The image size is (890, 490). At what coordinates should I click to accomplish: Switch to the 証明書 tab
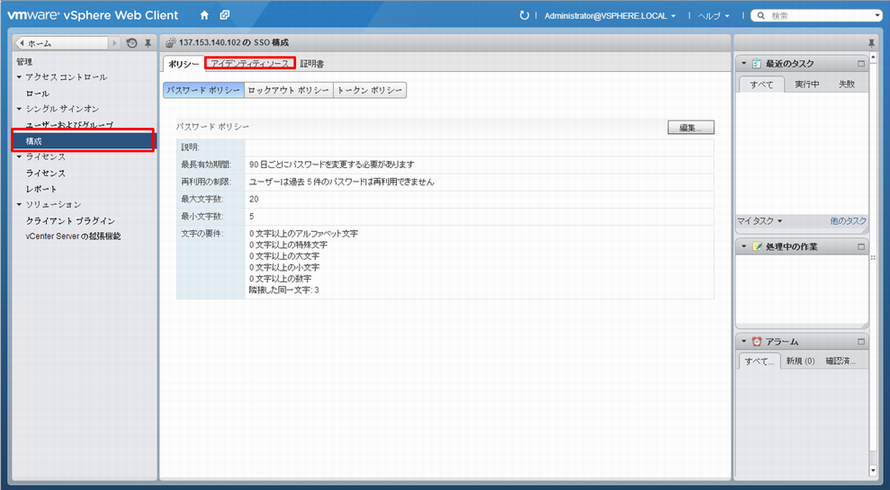coord(312,63)
